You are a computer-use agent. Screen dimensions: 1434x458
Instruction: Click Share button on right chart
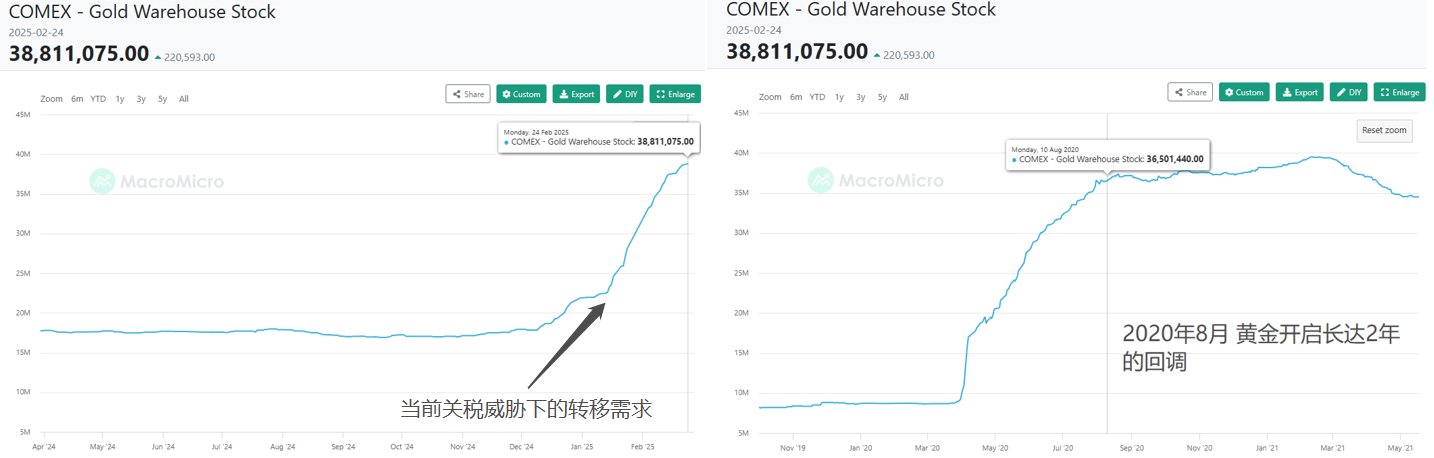[1190, 92]
